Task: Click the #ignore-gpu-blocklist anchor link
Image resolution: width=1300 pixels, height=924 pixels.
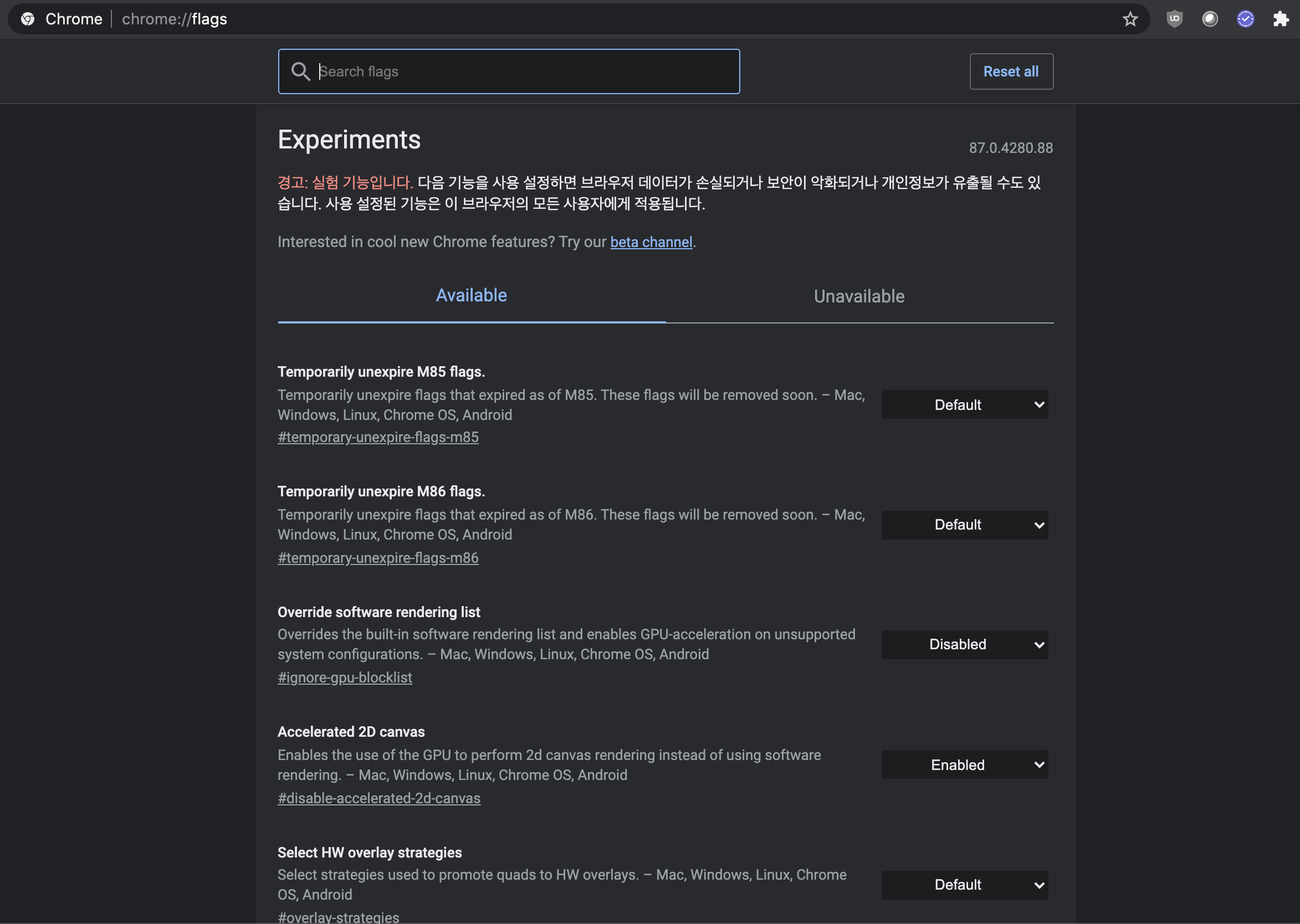Action: [x=345, y=677]
